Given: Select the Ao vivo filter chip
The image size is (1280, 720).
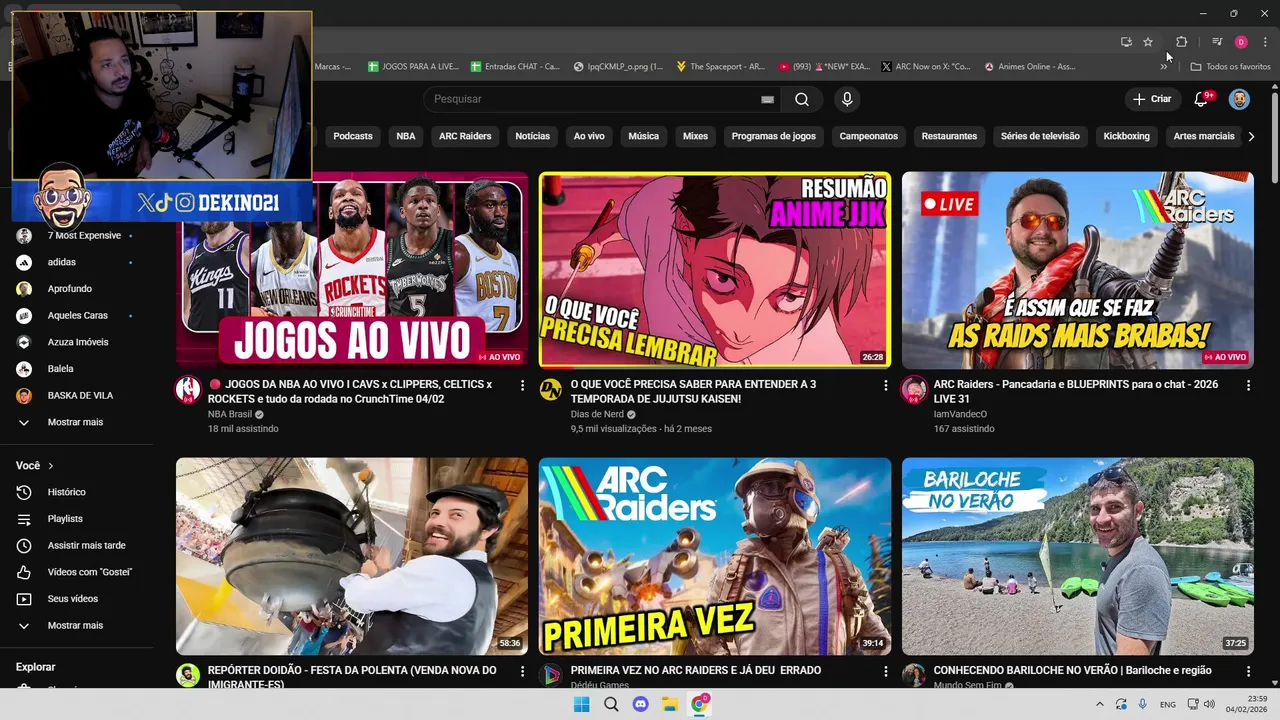Looking at the screenshot, I should point(589,136).
